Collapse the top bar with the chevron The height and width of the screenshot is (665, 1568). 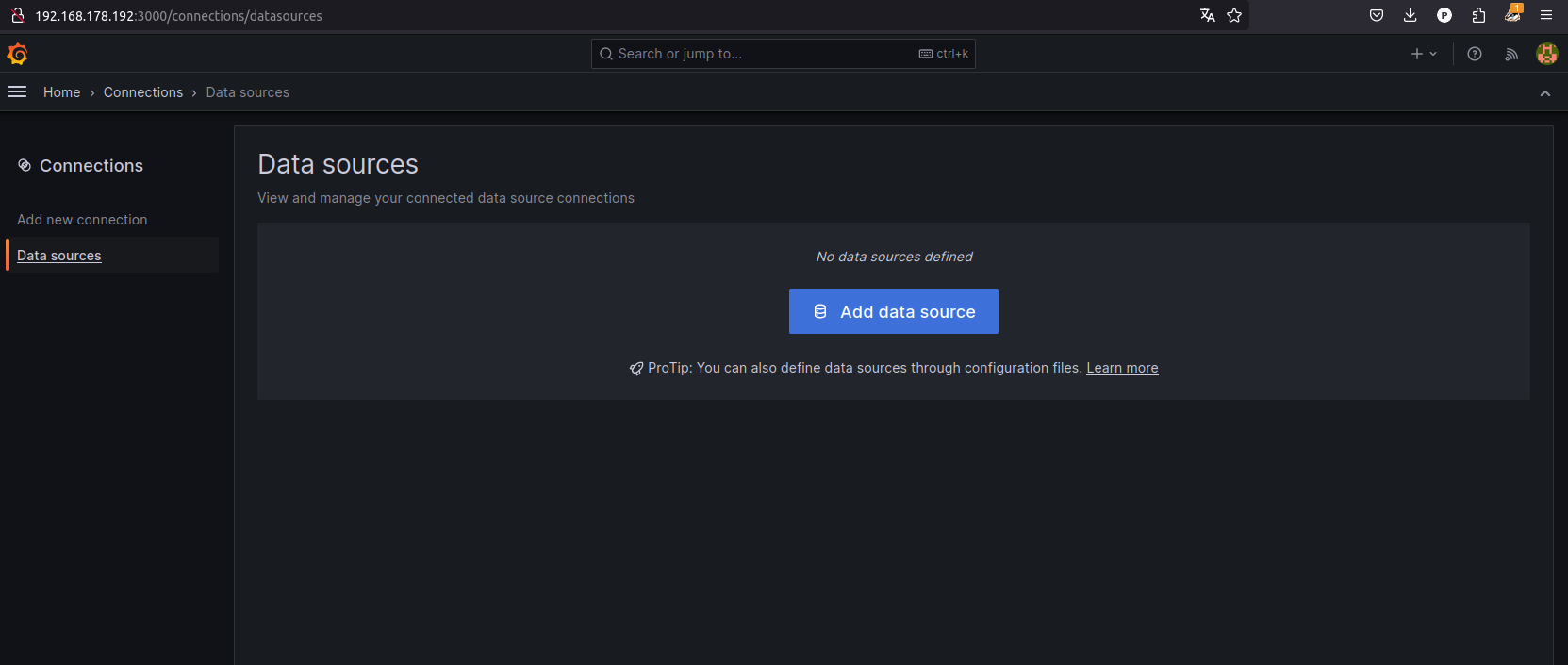coord(1544,92)
